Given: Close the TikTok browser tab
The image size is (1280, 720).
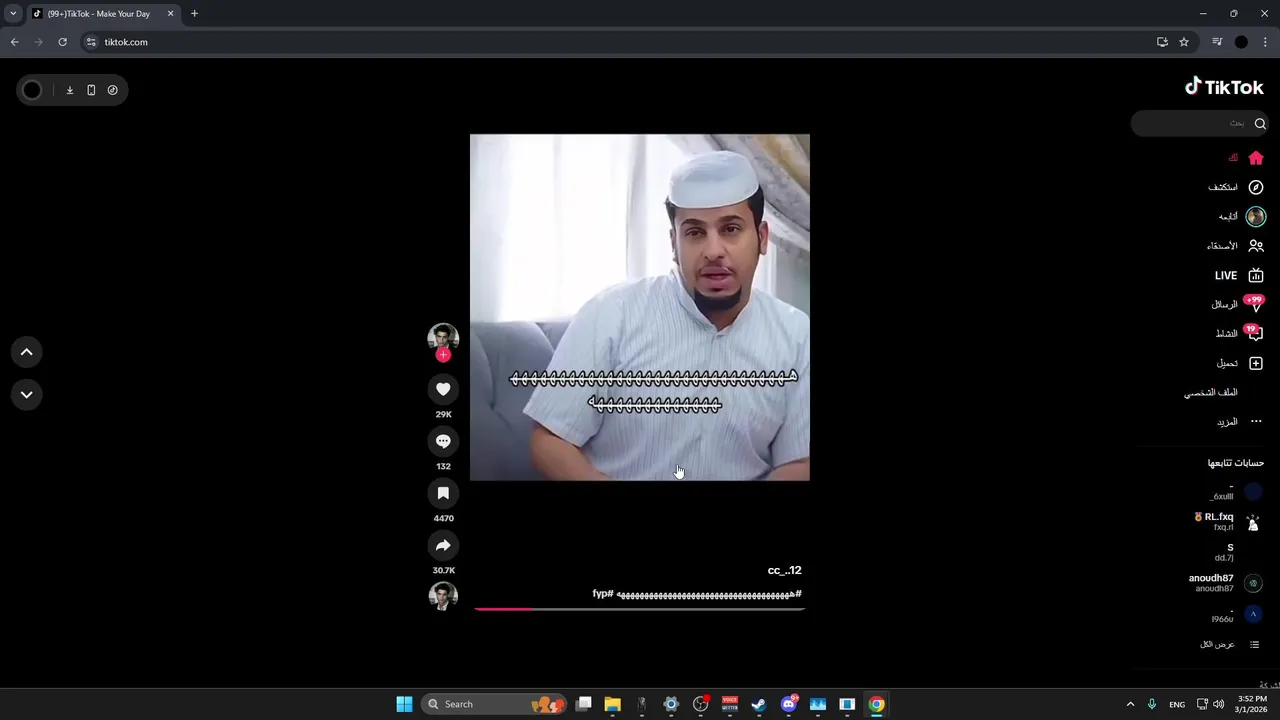Looking at the screenshot, I should 170,14.
